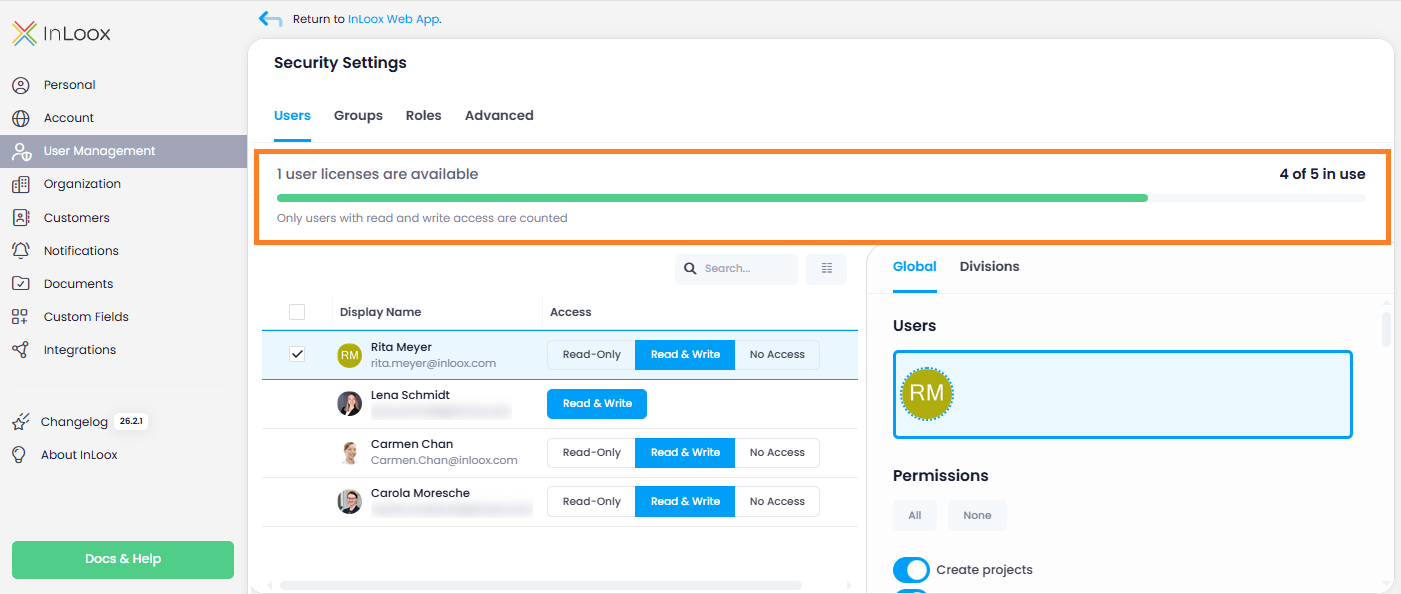Click Carmen.Chan@inloox.com email text
The height and width of the screenshot is (594, 1401).
(x=444, y=461)
